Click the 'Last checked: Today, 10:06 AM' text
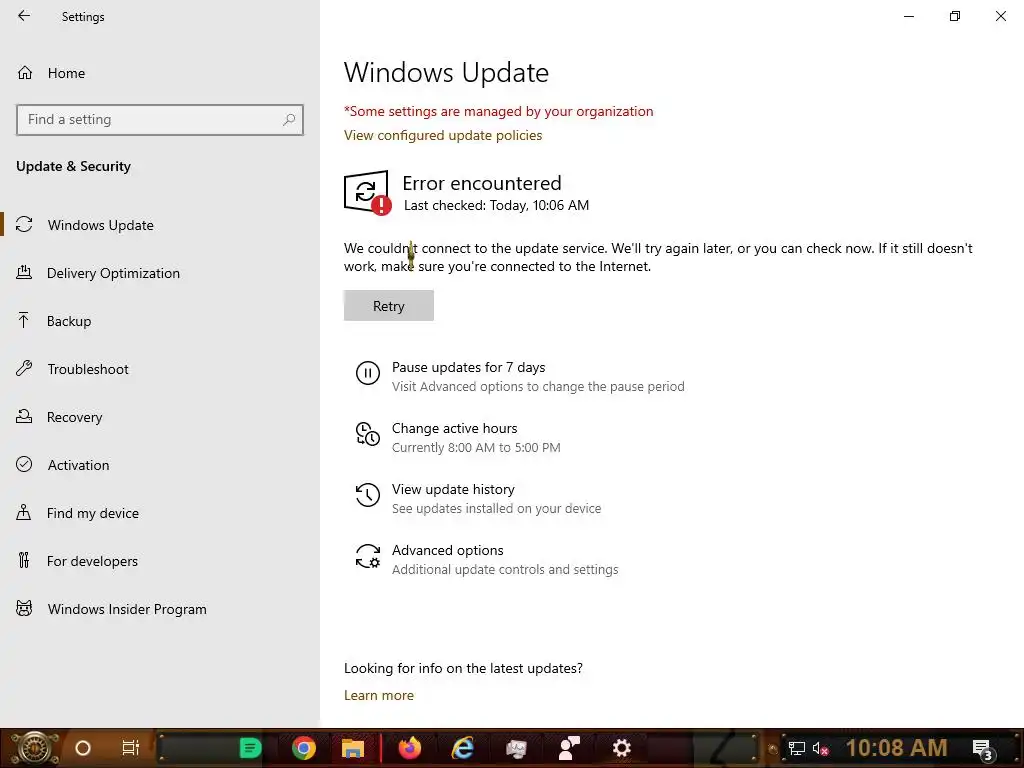1024x768 pixels. pos(496,205)
